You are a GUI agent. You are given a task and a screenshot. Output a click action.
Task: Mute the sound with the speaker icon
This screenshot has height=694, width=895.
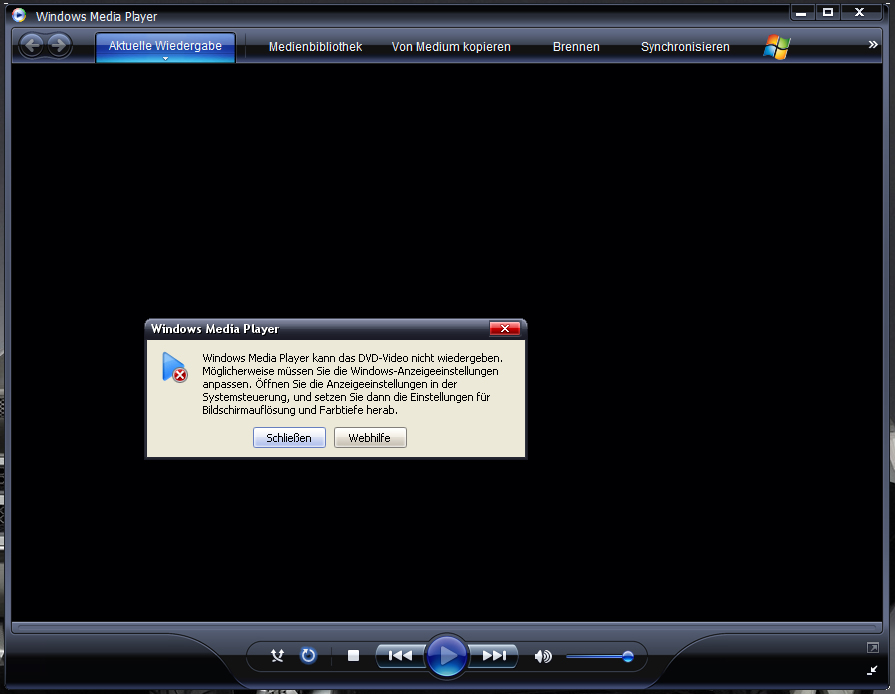point(543,656)
